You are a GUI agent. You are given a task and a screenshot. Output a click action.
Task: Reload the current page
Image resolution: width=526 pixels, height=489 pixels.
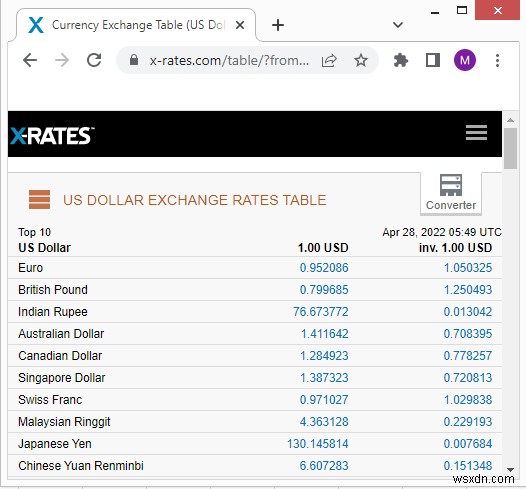(x=94, y=60)
